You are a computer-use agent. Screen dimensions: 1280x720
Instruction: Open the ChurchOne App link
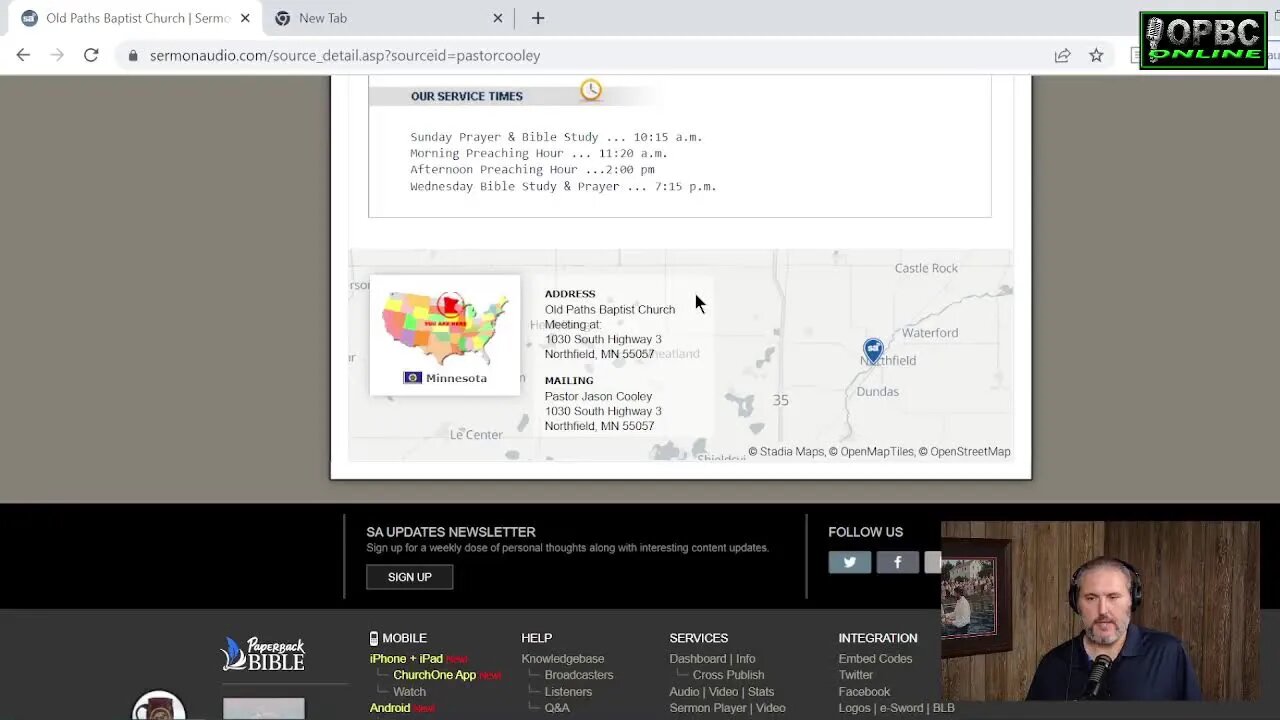(x=434, y=675)
